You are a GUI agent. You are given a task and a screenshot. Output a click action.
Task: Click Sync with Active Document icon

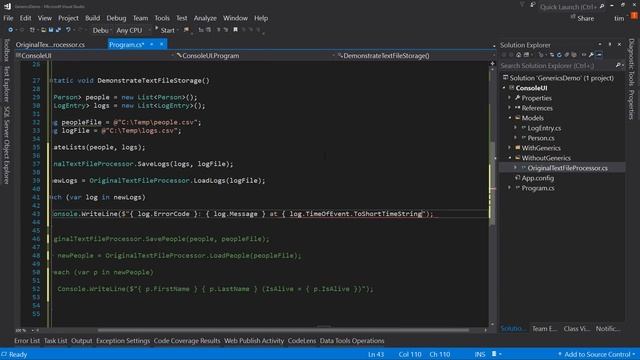click(x=552, y=55)
